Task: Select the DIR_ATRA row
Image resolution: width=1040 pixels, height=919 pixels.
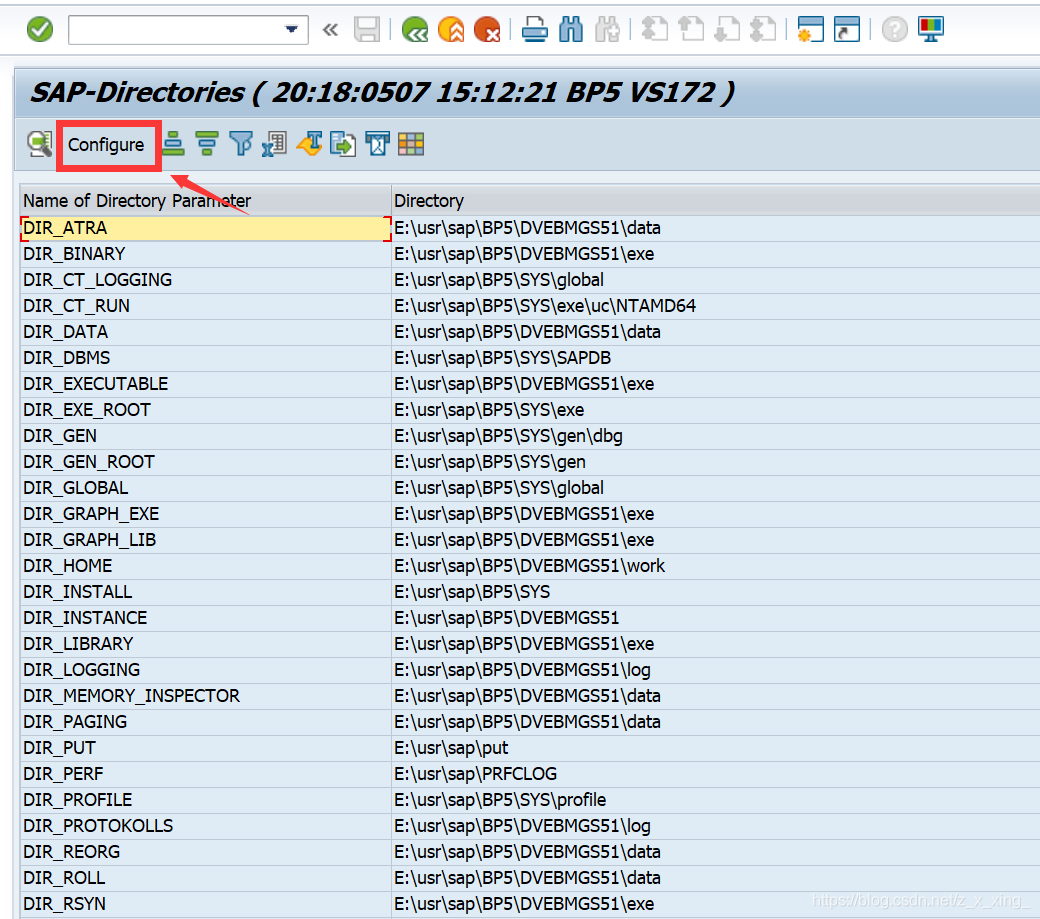Action: (206, 228)
